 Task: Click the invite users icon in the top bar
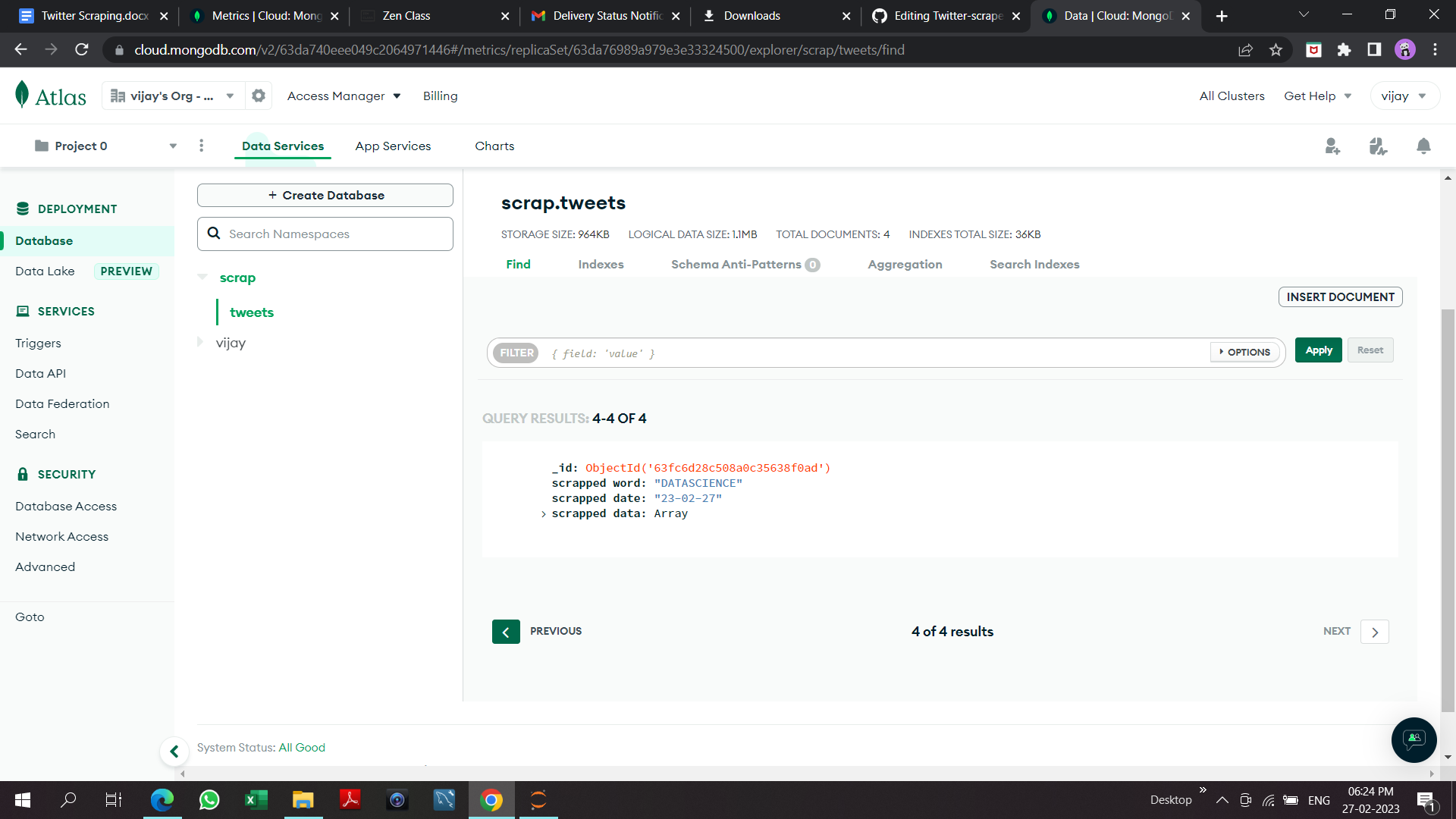(1333, 146)
